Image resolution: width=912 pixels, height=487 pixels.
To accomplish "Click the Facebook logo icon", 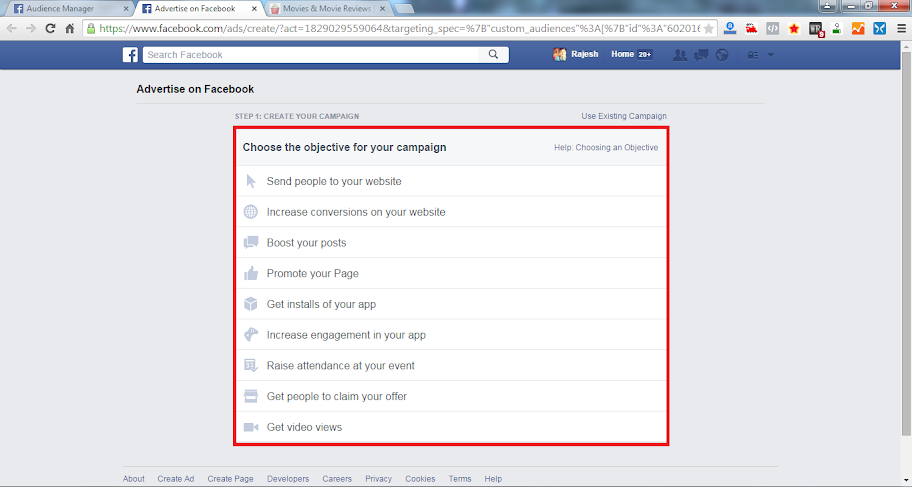I will pyautogui.click(x=130, y=55).
